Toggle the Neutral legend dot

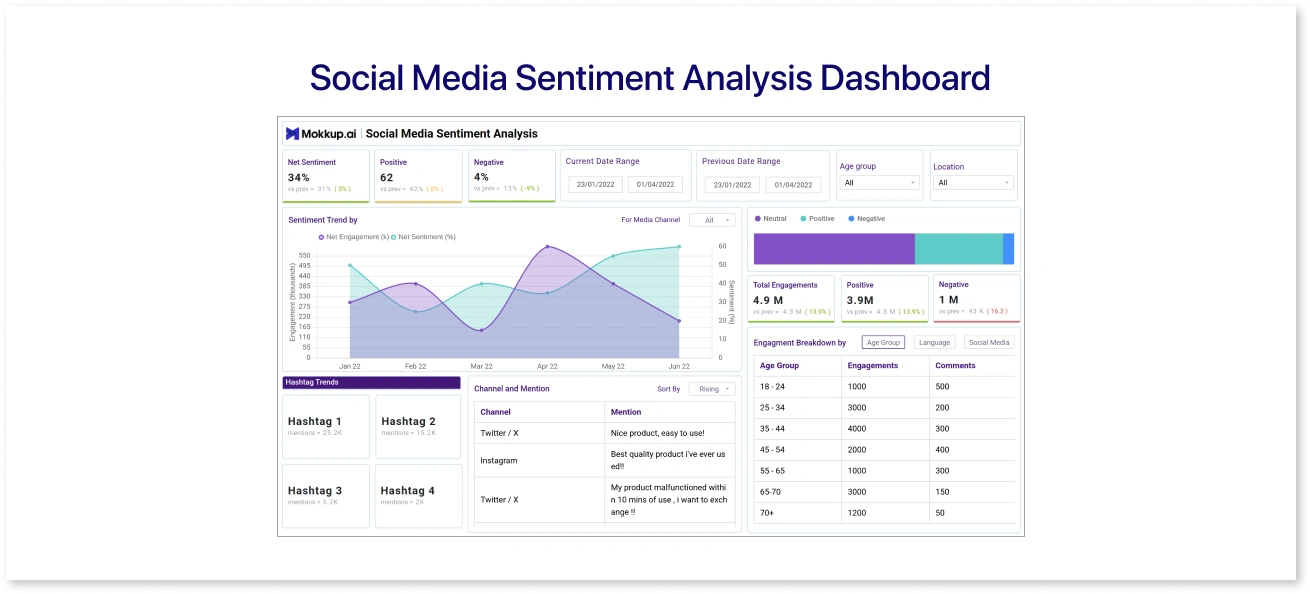758,218
